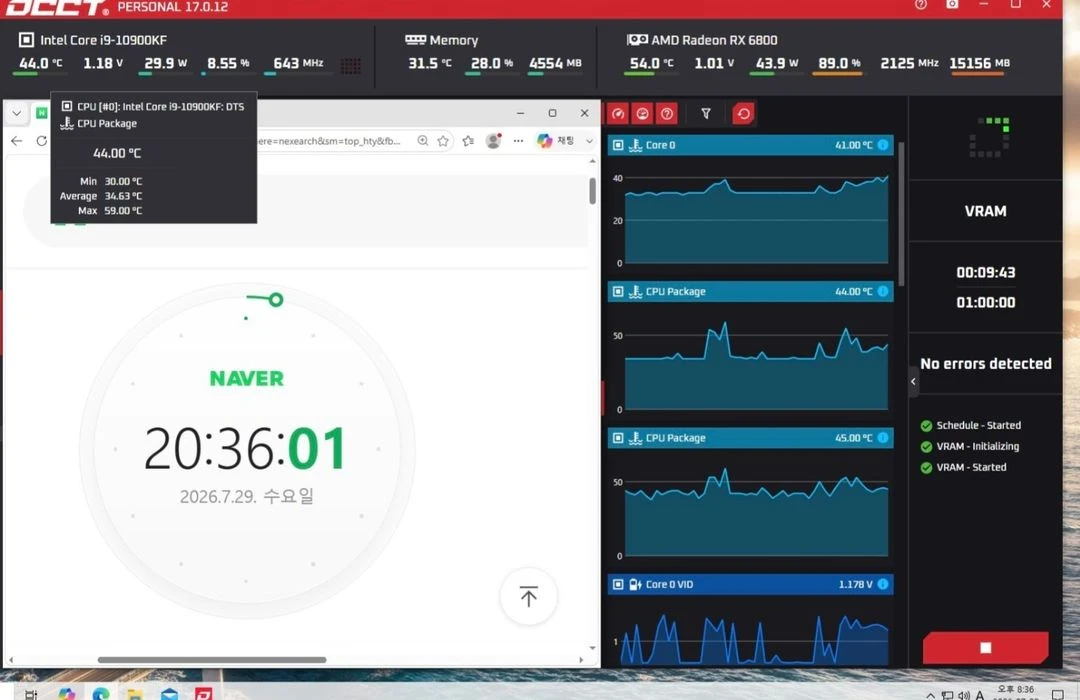The image size is (1080, 700).
Task: Take a screenshot with OCCT camera icon
Action: pyautogui.click(x=952, y=4)
